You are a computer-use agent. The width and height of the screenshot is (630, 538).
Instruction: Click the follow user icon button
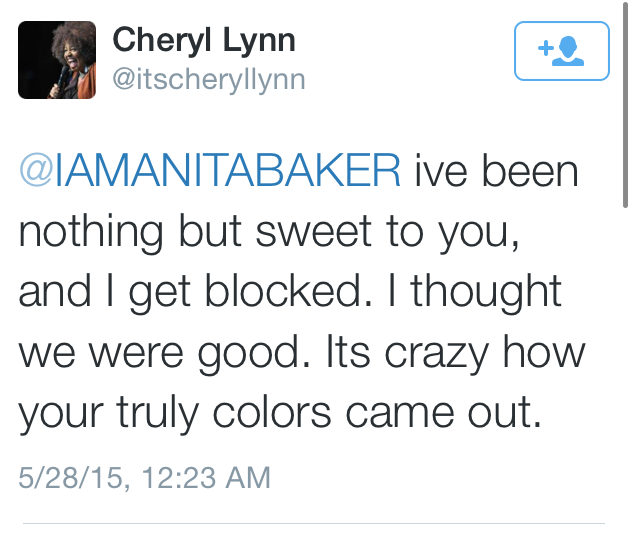tap(561, 51)
